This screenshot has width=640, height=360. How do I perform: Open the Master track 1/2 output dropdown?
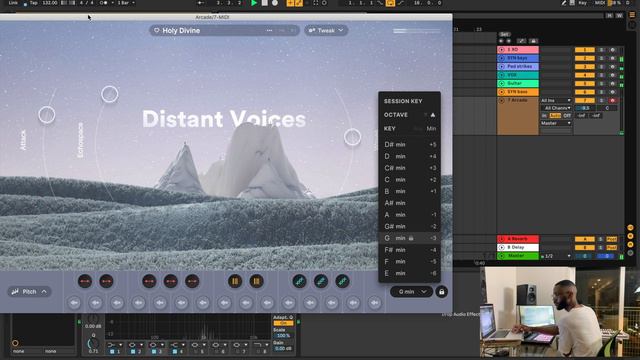point(556,256)
